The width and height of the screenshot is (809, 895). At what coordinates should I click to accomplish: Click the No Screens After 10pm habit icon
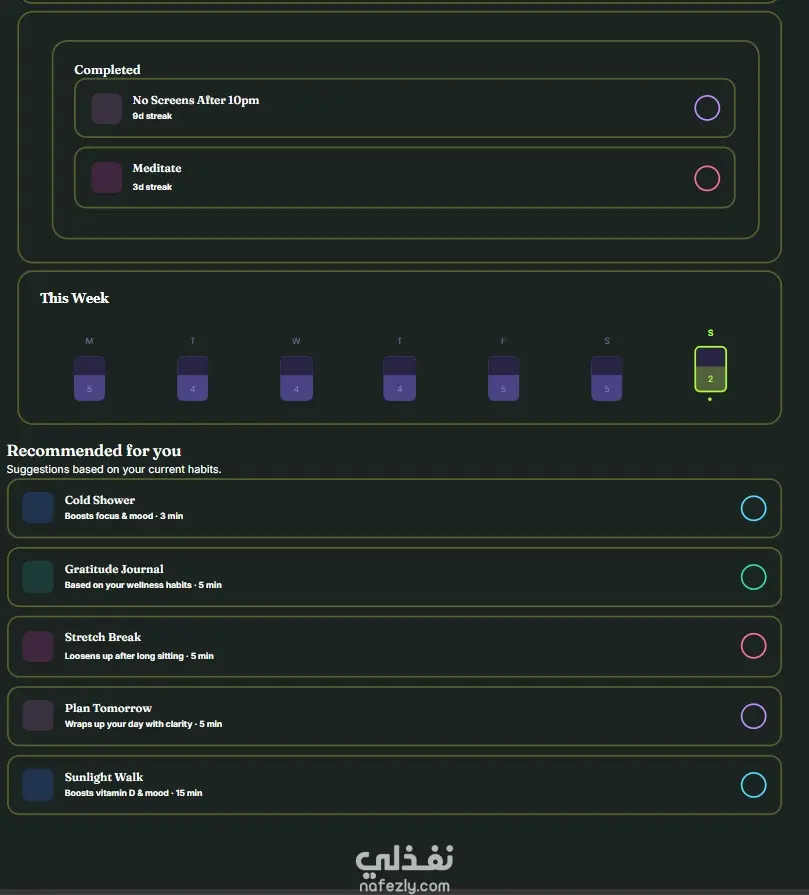pos(107,108)
